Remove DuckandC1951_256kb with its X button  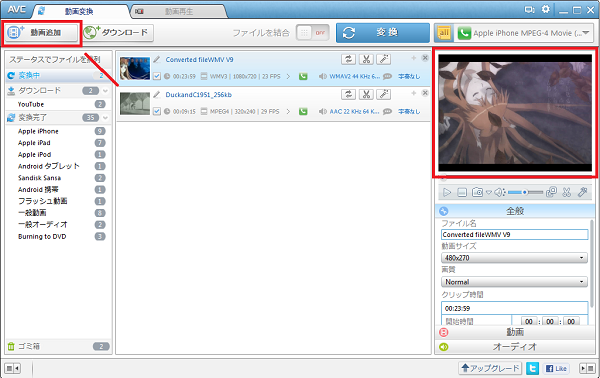[425, 93]
